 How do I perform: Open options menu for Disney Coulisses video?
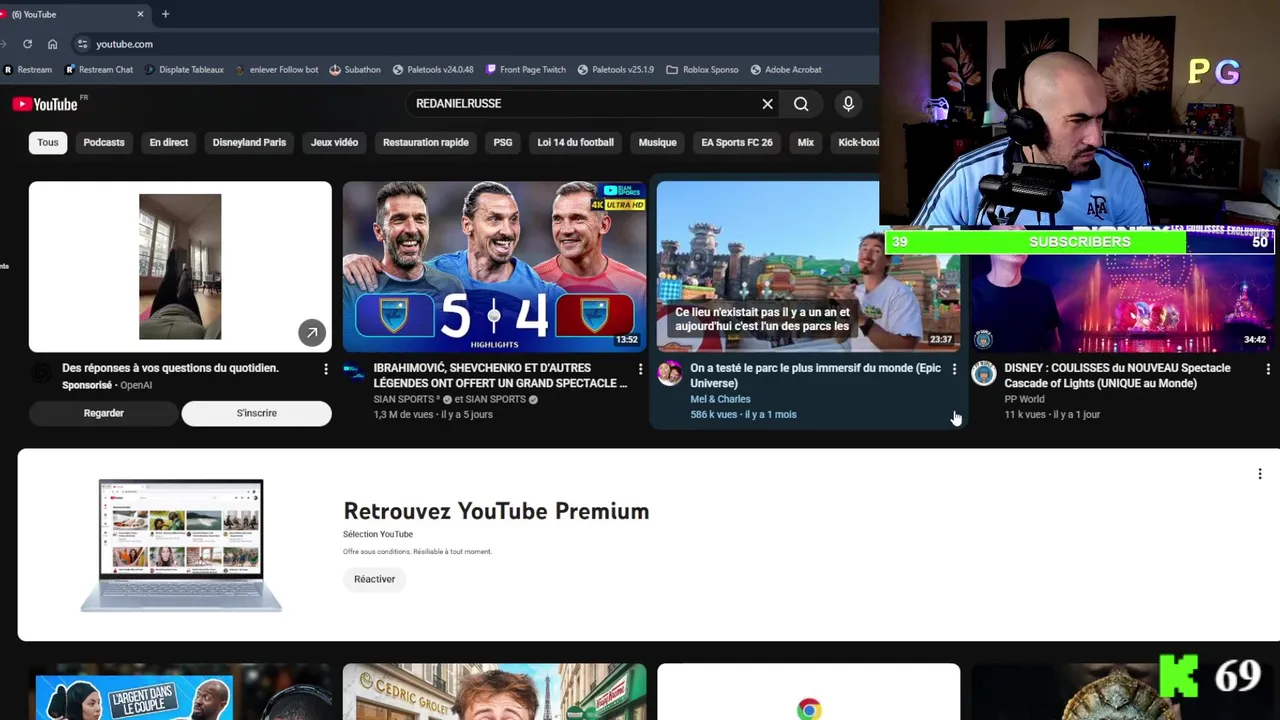point(1268,369)
